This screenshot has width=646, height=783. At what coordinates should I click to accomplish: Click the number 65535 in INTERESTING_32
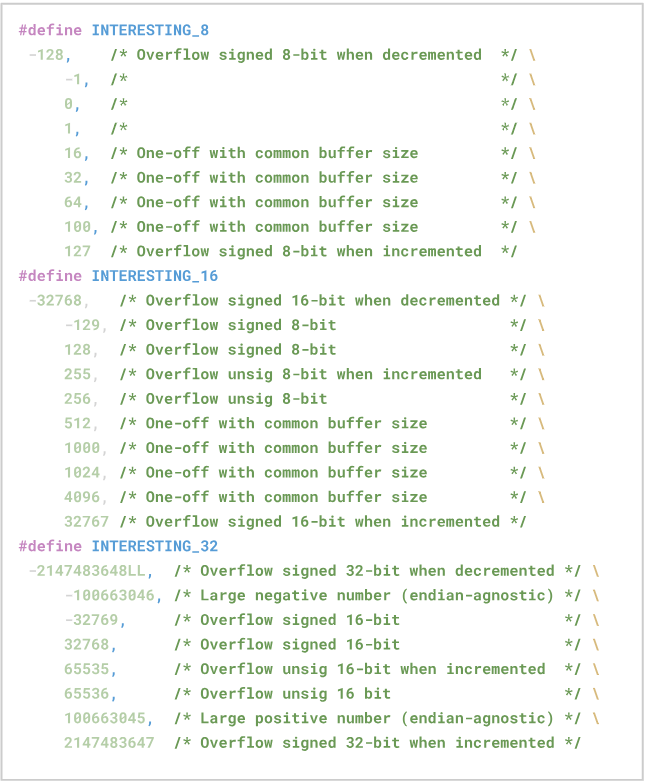coord(86,669)
